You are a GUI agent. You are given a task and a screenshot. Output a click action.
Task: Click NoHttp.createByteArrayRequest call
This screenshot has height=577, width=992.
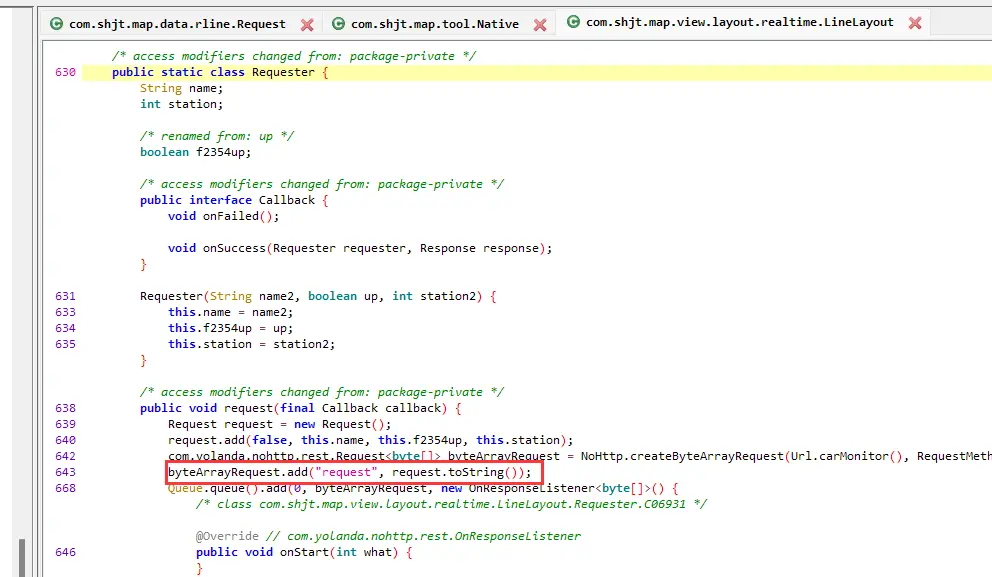point(682,456)
